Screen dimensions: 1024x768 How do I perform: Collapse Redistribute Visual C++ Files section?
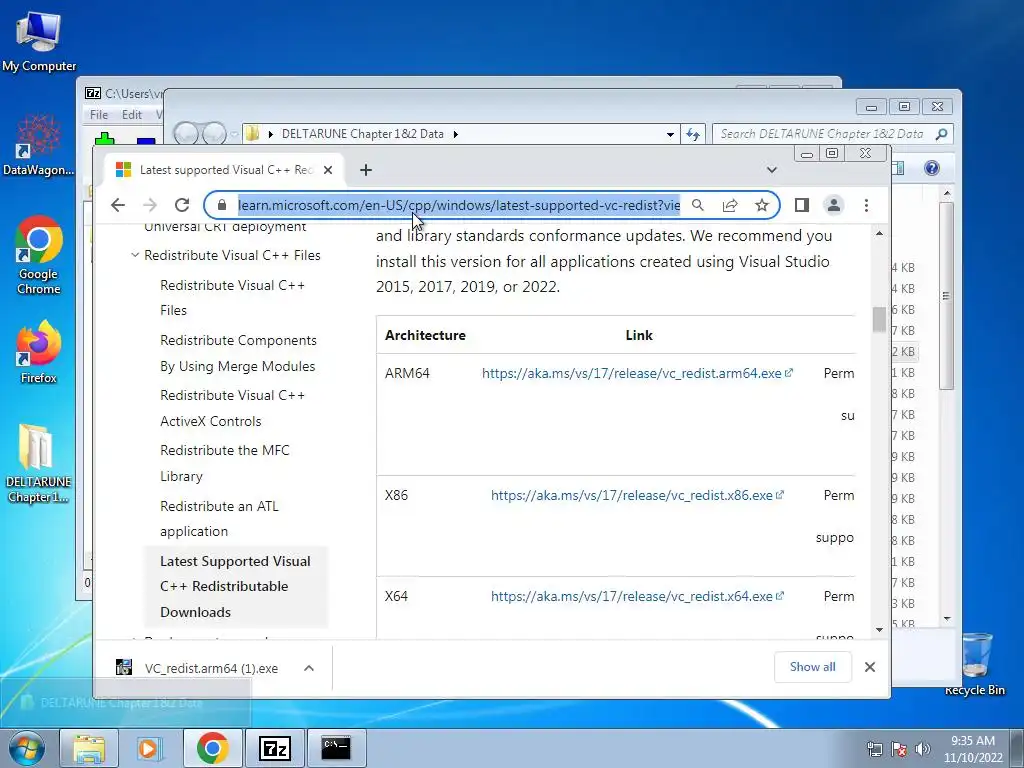(x=135, y=255)
